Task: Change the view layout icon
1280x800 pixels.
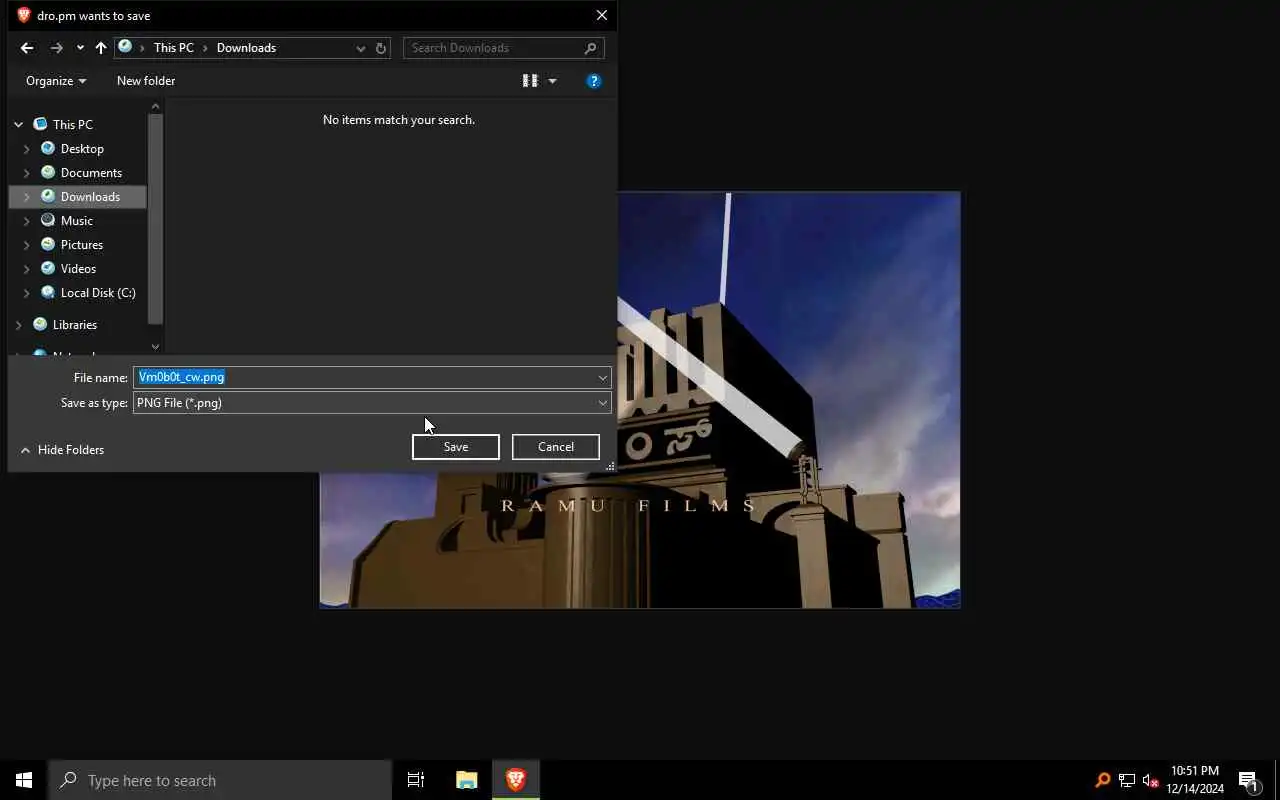Action: click(x=530, y=81)
